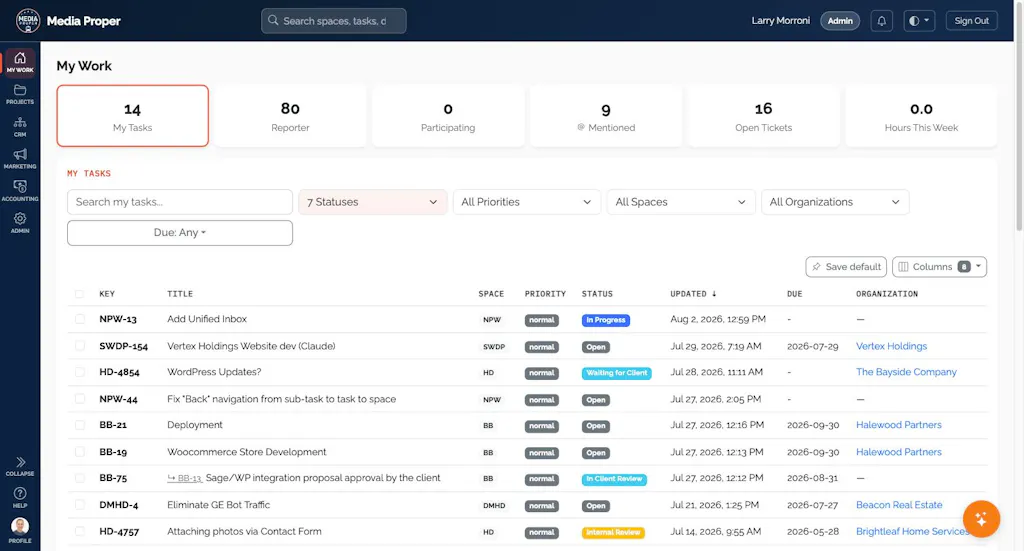Open the All Priorities dropdown
This screenshot has height=551, width=1024.
click(526, 202)
